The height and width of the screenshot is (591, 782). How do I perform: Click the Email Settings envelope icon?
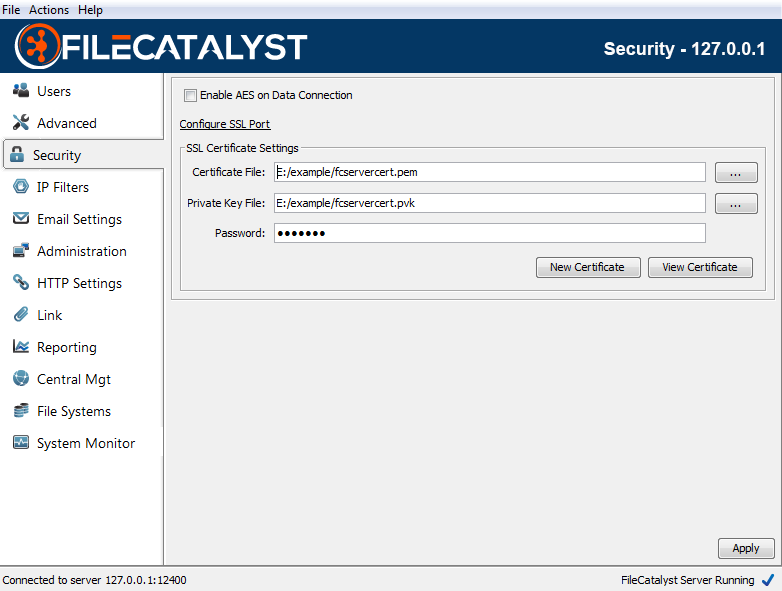[x=21, y=218]
